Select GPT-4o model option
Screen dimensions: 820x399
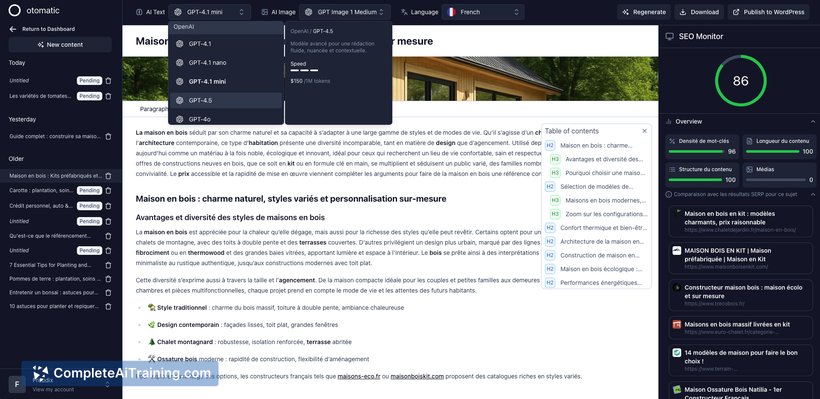pos(225,119)
